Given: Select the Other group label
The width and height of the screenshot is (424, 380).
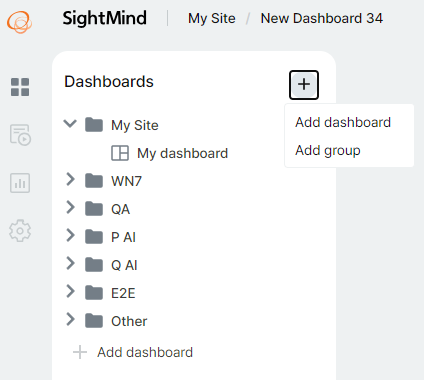Looking at the screenshot, I should coord(129,321).
